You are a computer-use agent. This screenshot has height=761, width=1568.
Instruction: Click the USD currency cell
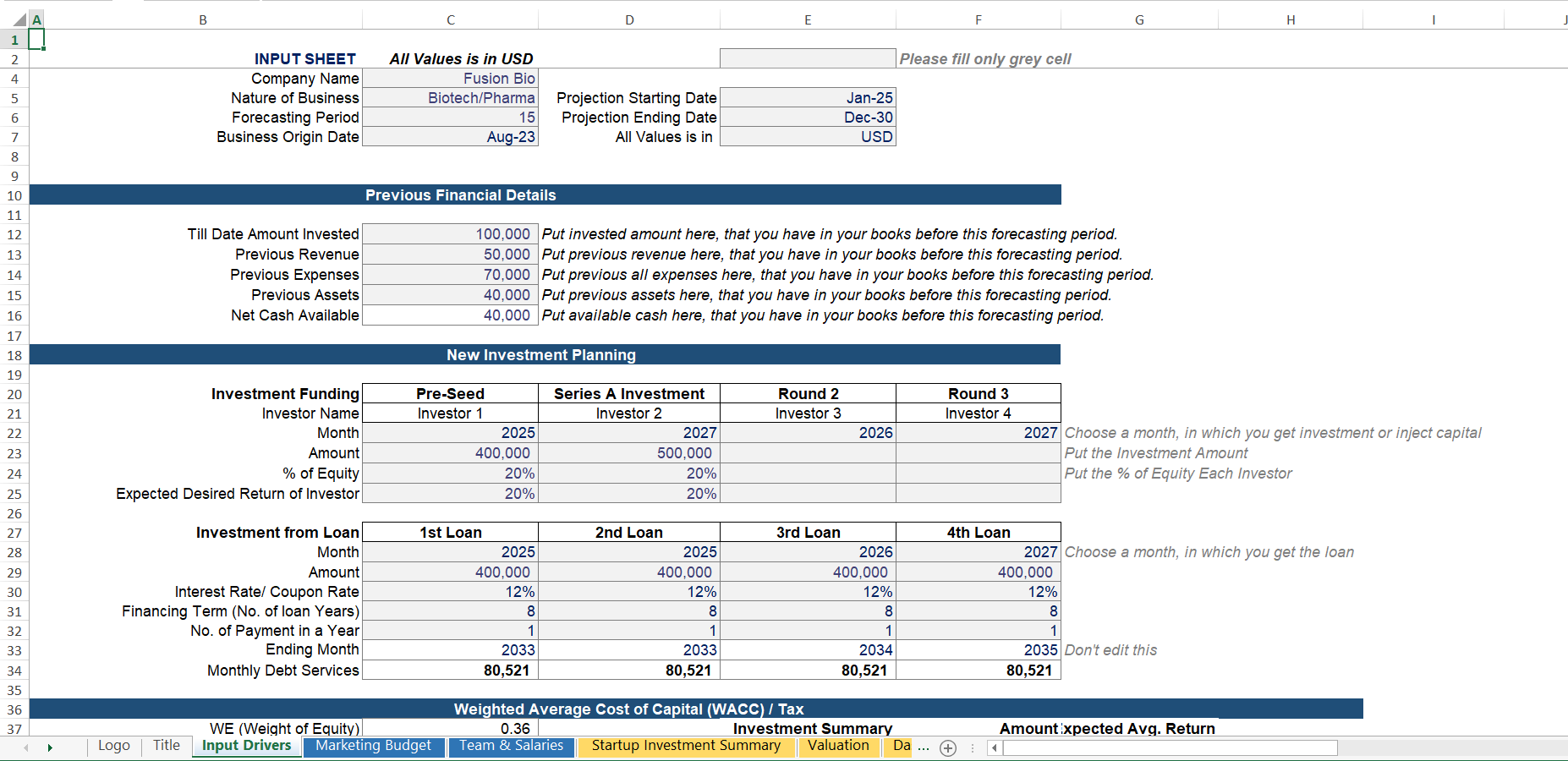click(x=808, y=137)
